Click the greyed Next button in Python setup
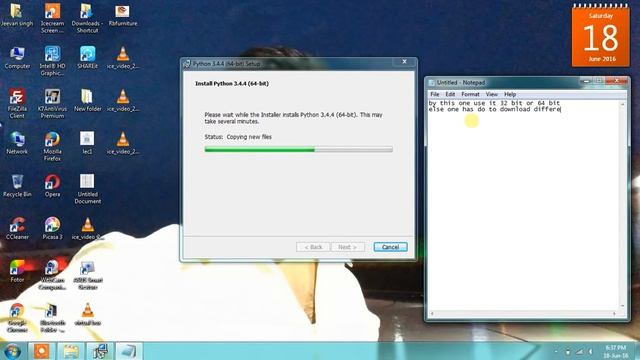The height and width of the screenshot is (360, 640). pyautogui.click(x=347, y=247)
